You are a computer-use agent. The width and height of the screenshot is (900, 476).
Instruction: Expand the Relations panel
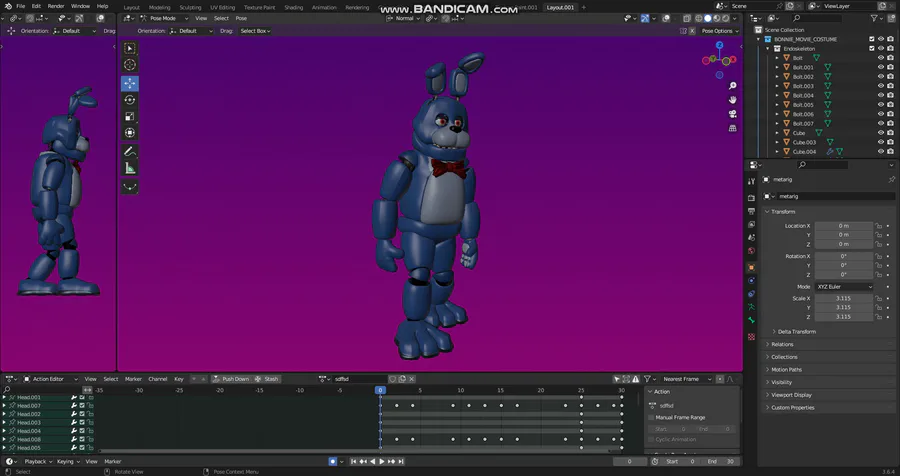(782, 345)
